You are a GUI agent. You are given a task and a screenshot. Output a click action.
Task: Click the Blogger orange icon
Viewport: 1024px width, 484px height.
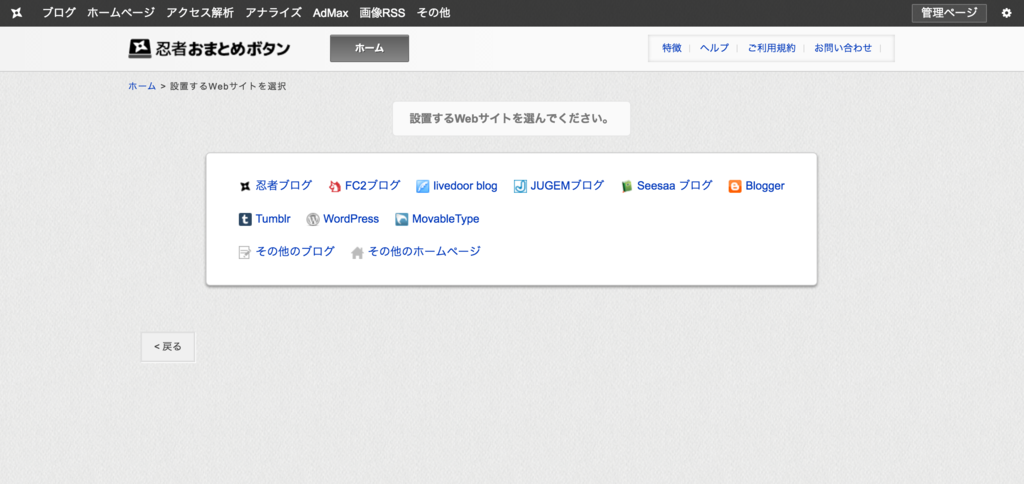735,186
